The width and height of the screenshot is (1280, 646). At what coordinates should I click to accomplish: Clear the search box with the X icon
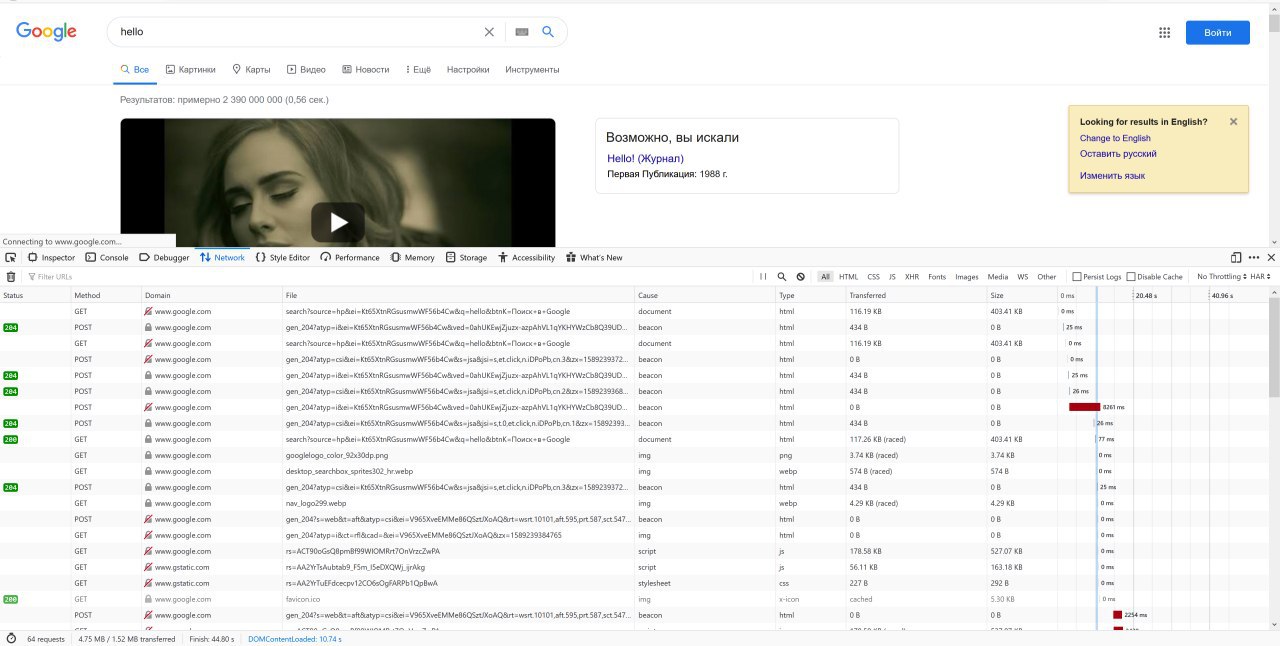pos(489,32)
